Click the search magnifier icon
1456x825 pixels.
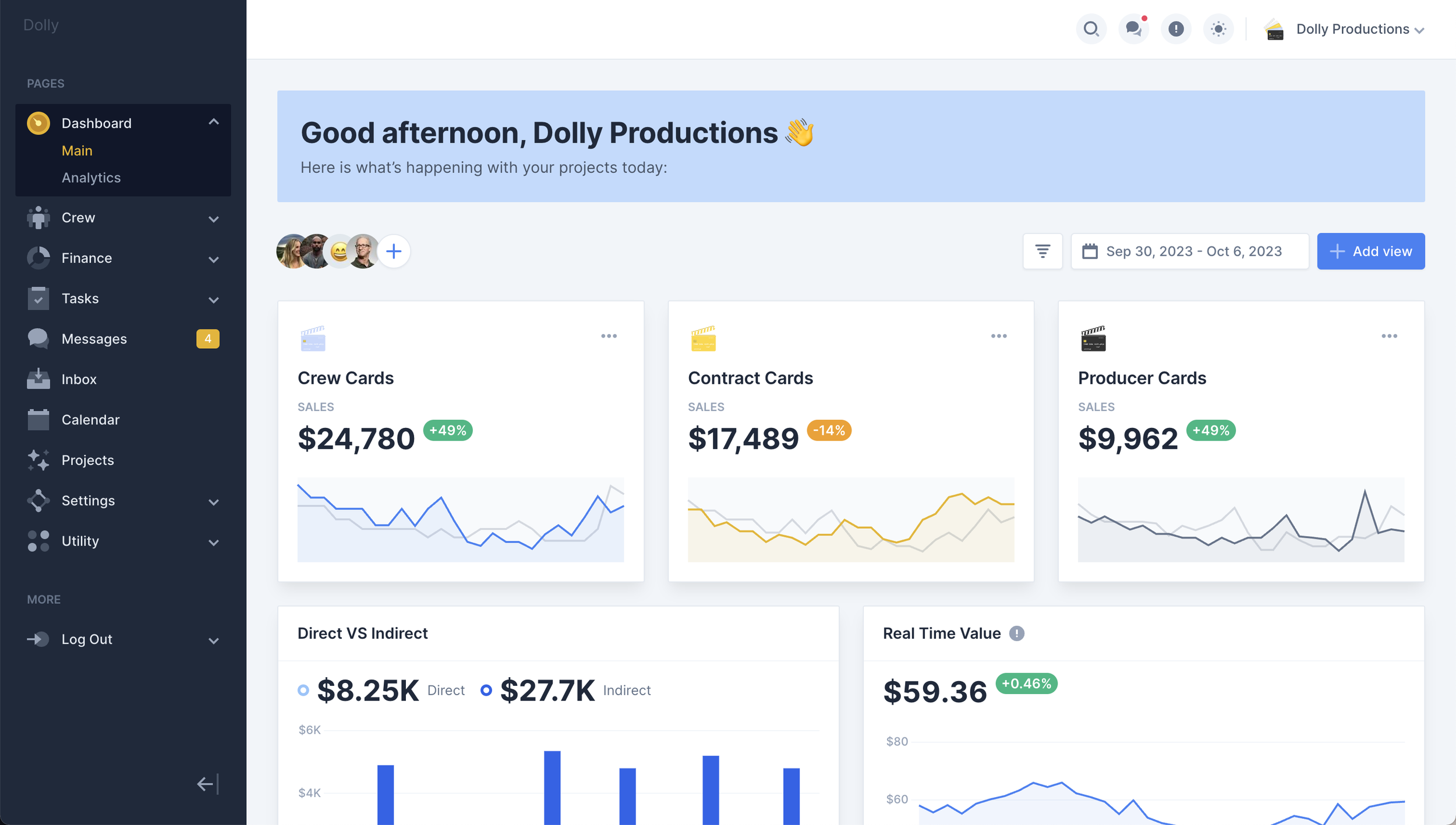(x=1091, y=29)
